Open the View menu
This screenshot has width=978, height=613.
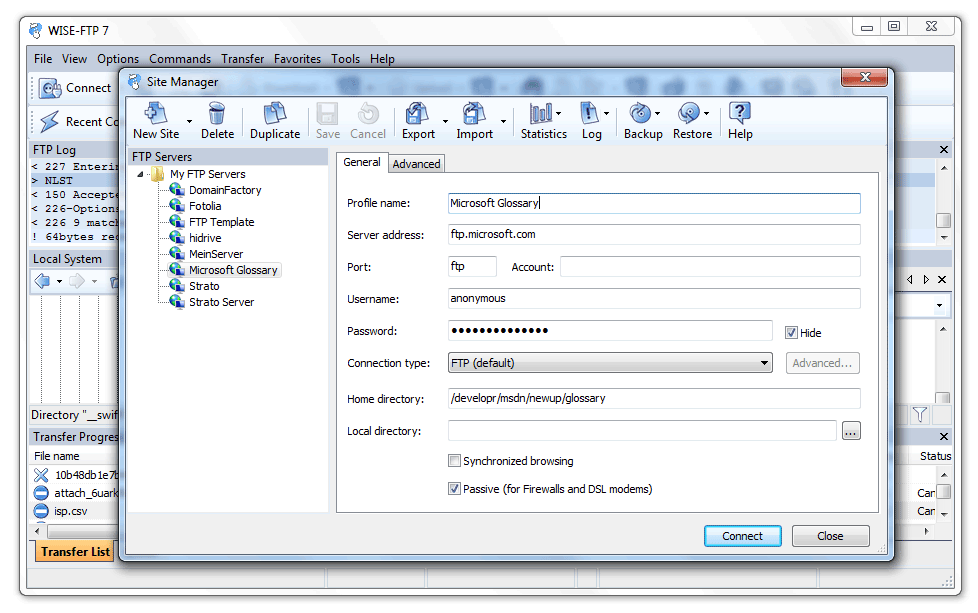74,59
